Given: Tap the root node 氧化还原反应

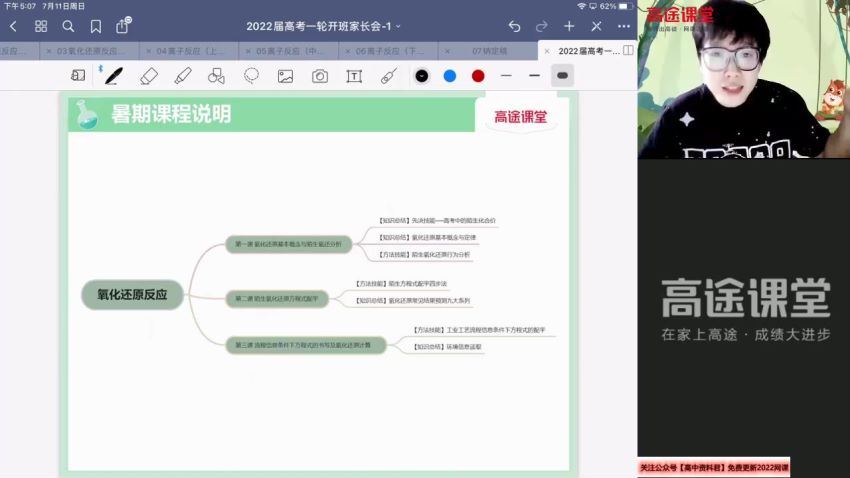Looking at the screenshot, I should [132, 295].
